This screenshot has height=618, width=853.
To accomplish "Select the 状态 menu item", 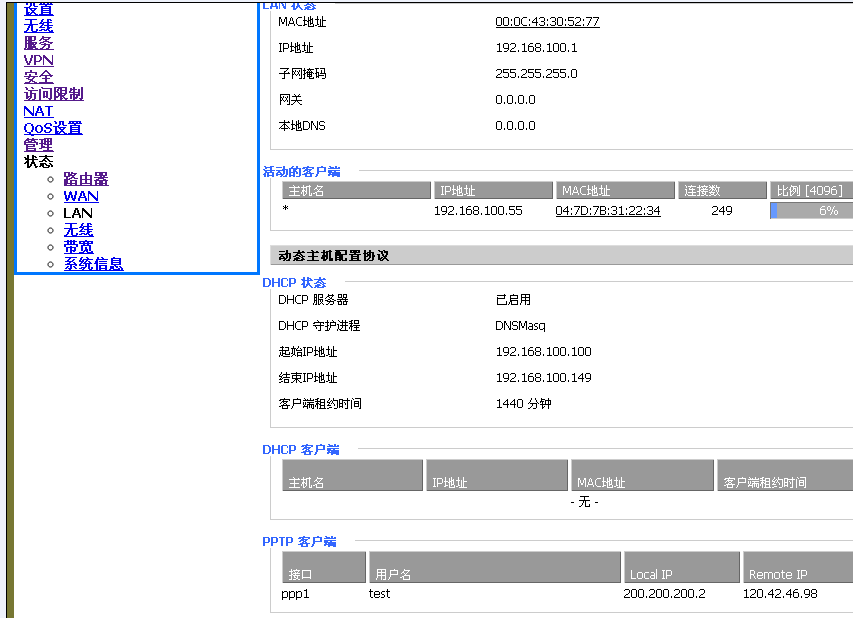I will 38,162.
